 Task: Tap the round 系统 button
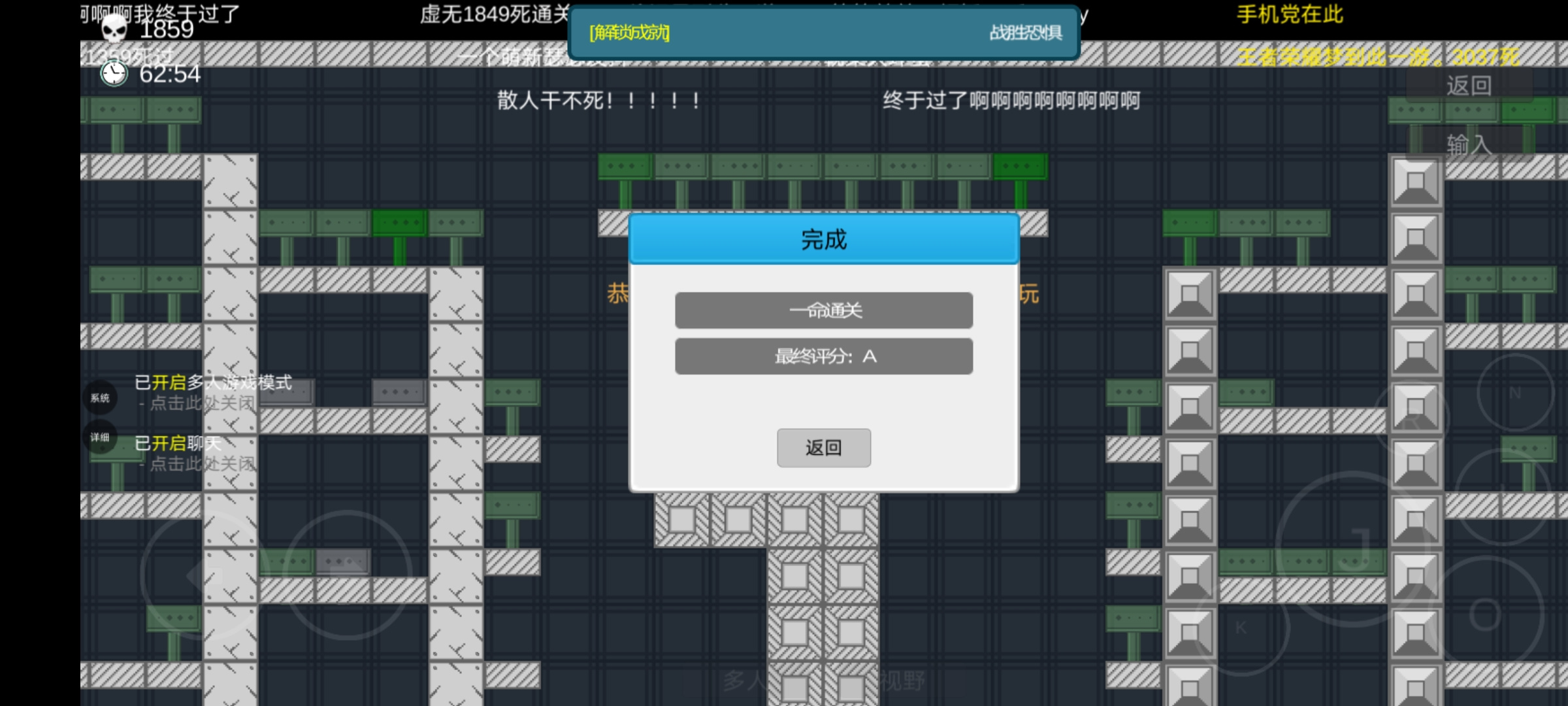[x=100, y=397]
